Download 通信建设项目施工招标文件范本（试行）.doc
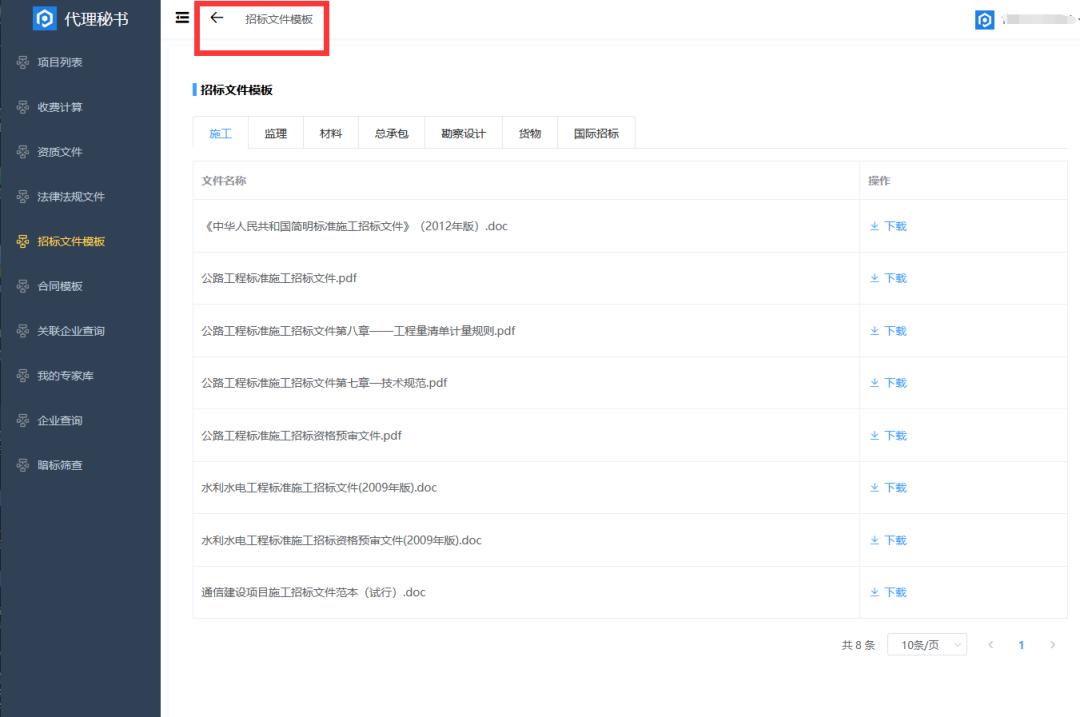This screenshot has width=1080, height=717. [888, 592]
